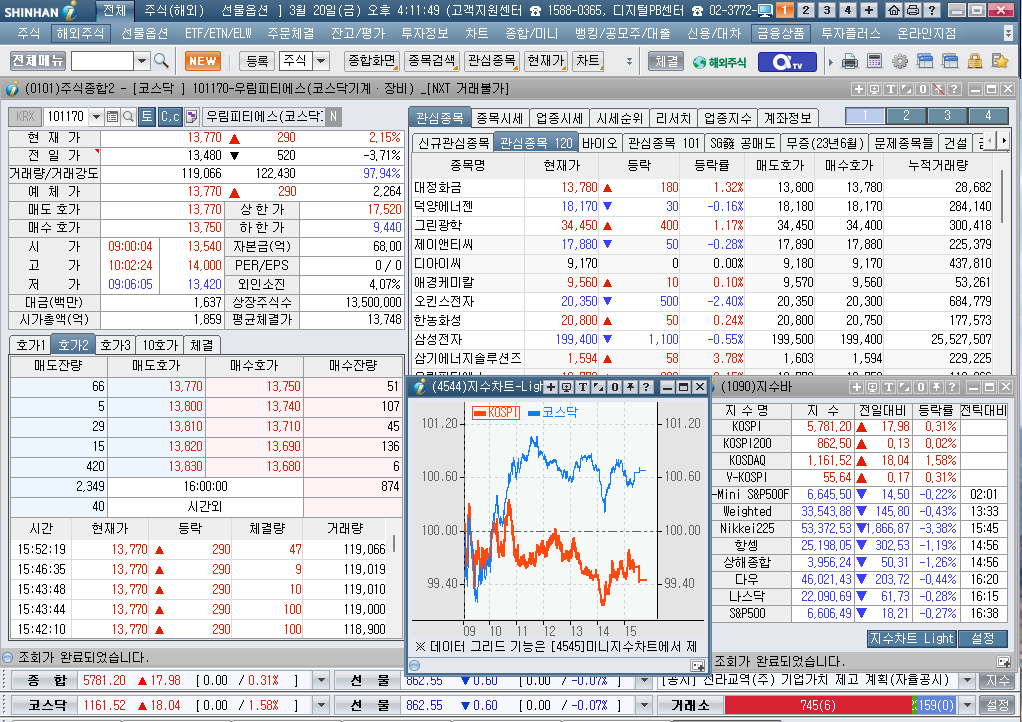
Task: Open the menu search box dropdown arrow
Action: pos(142,61)
